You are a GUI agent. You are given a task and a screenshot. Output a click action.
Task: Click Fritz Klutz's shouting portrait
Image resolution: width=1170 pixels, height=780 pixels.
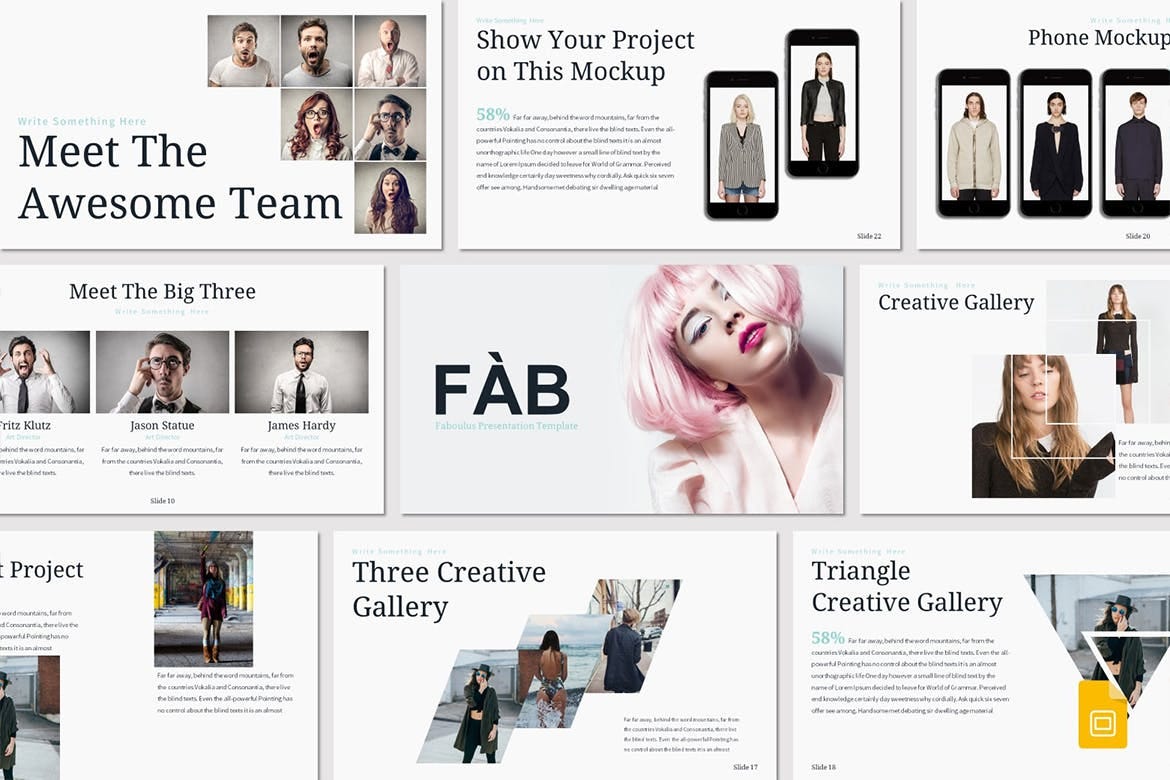click(x=46, y=370)
